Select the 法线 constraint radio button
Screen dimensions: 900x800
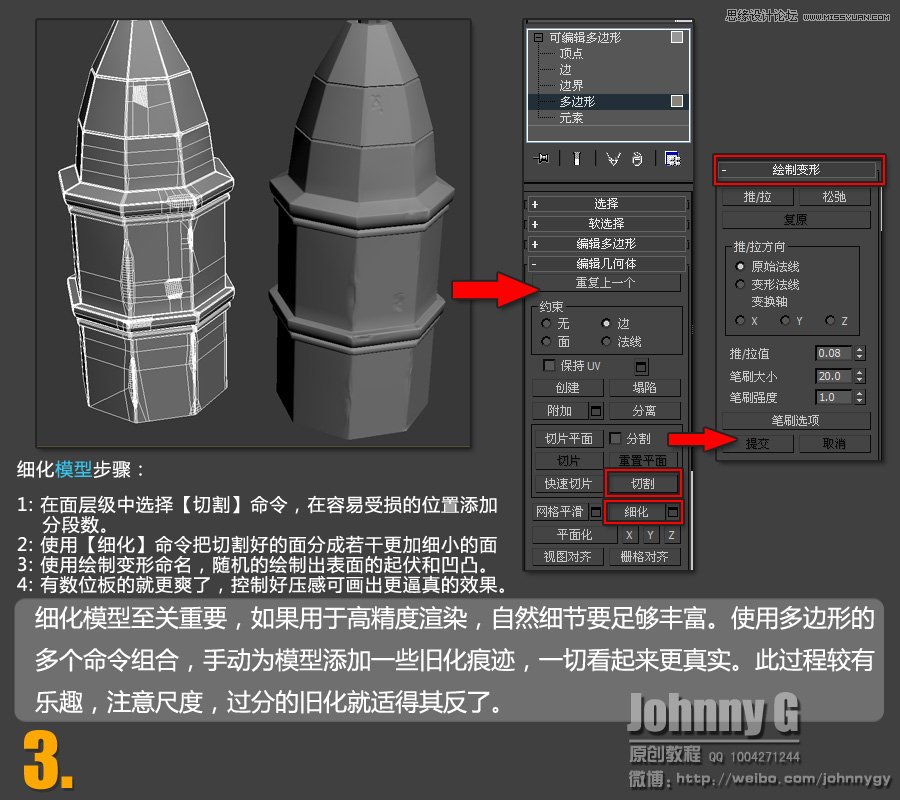point(605,342)
